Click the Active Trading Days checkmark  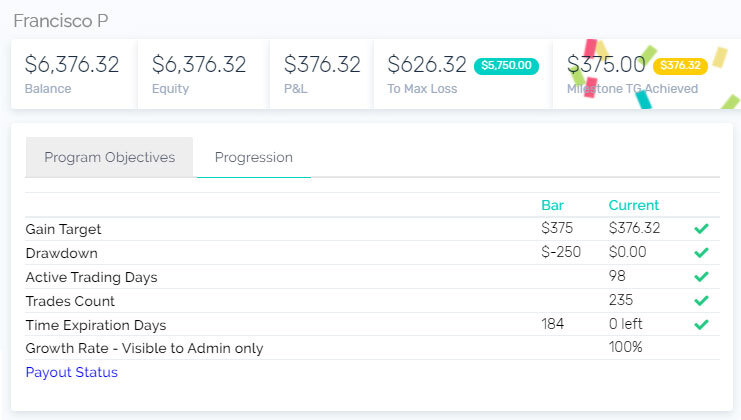701,277
